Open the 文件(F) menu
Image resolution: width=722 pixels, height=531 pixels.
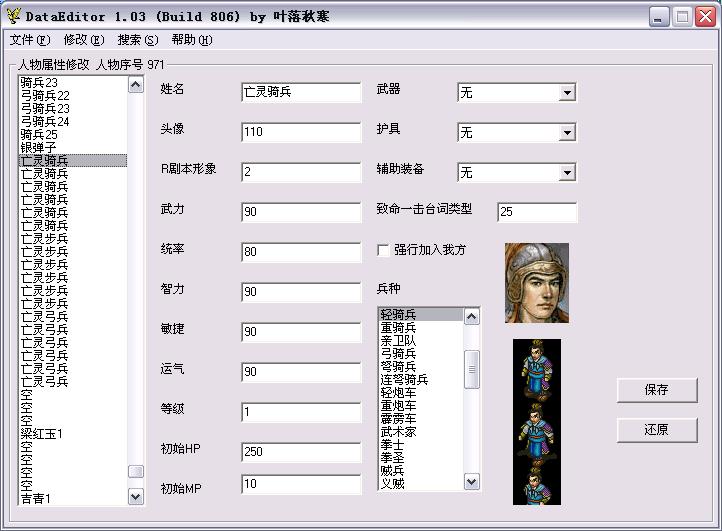pyautogui.click(x=29, y=40)
